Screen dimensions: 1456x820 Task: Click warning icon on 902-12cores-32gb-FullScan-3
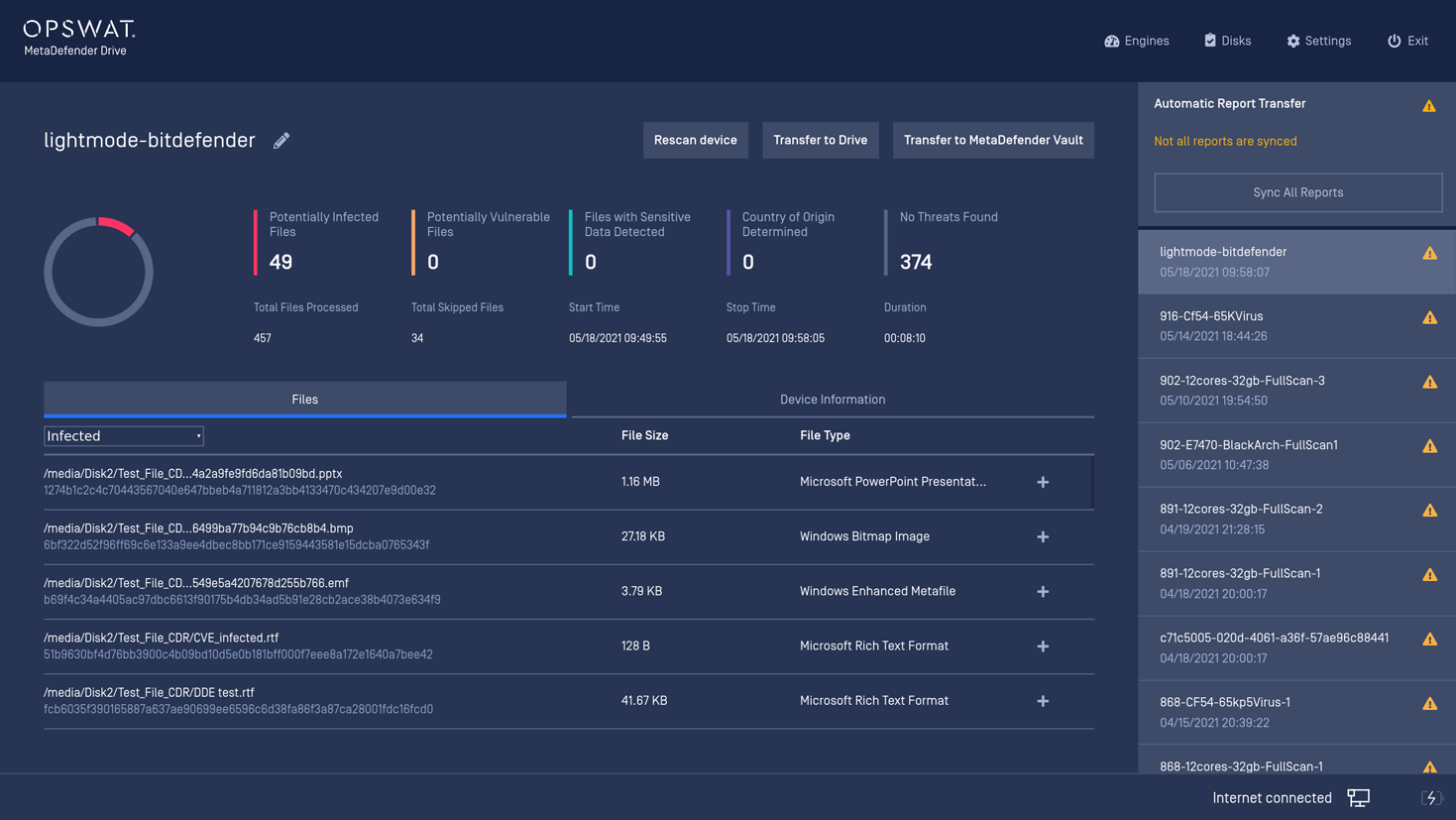(1430, 382)
